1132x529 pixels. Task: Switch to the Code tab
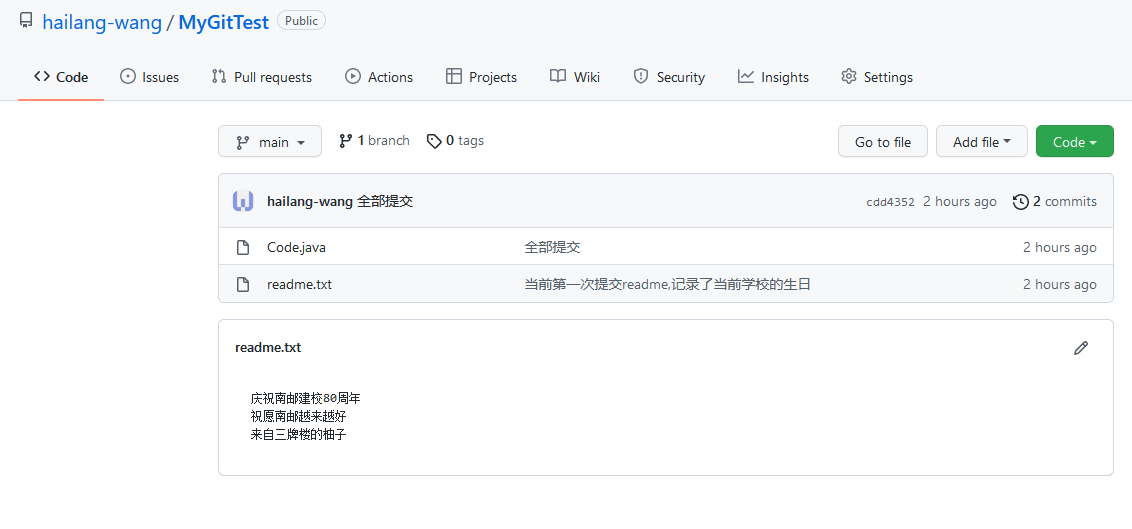(x=61, y=77)
